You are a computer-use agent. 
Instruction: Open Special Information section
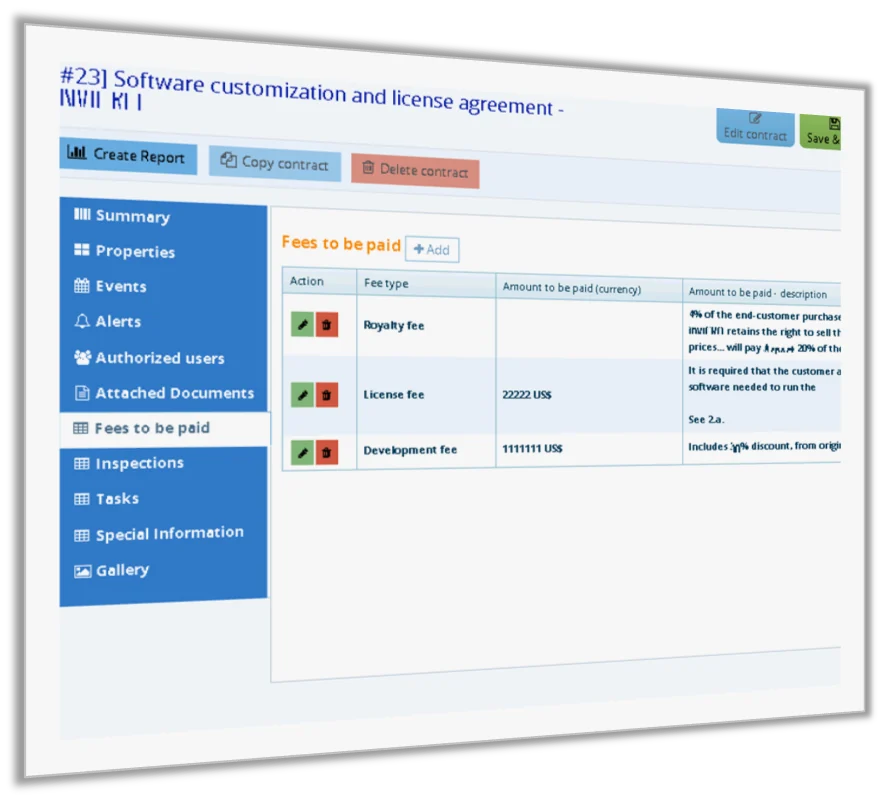pos(163,534)
